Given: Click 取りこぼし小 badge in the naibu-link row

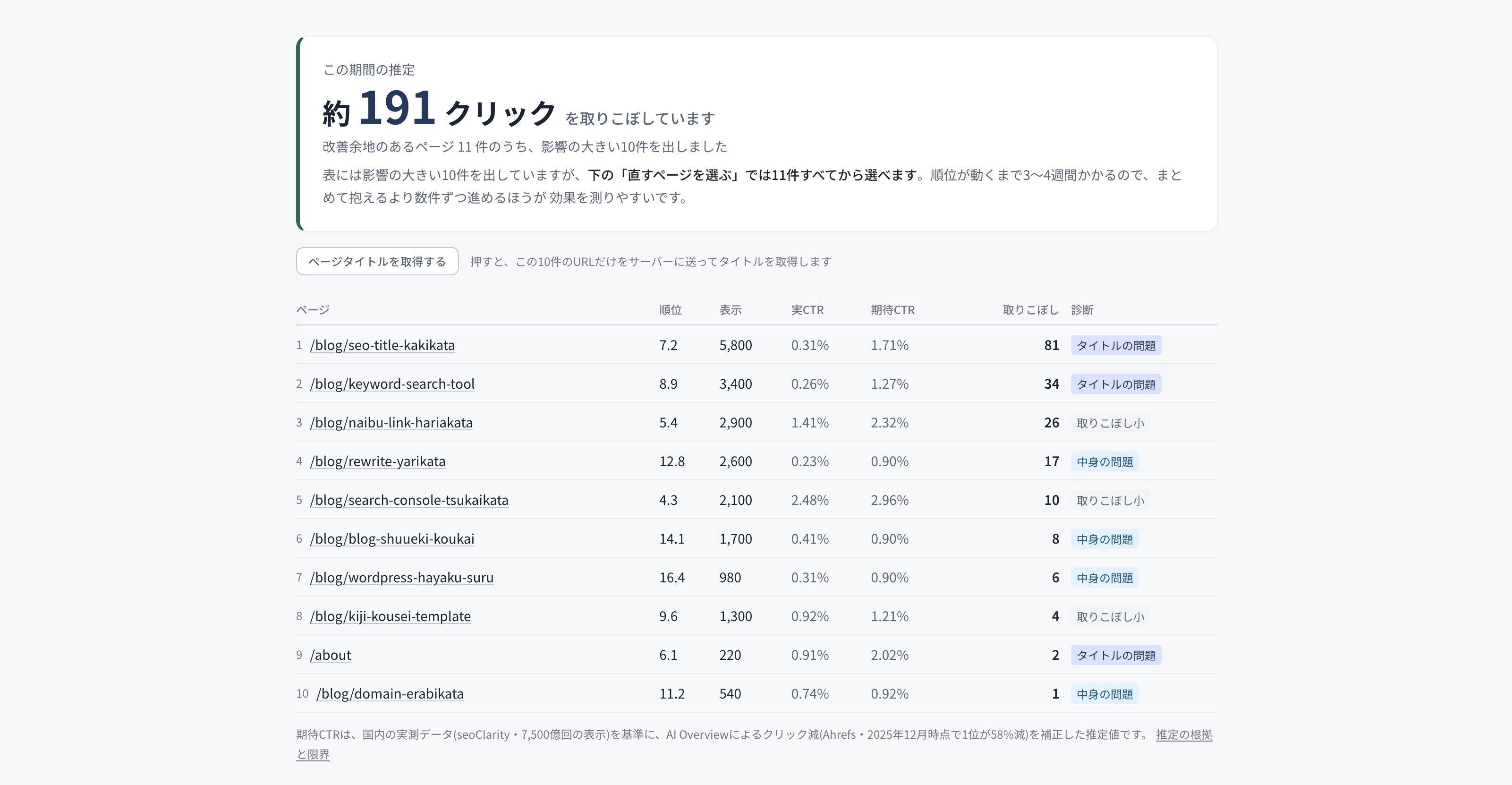Looking at the screenshot, I should pos(1110,423).
